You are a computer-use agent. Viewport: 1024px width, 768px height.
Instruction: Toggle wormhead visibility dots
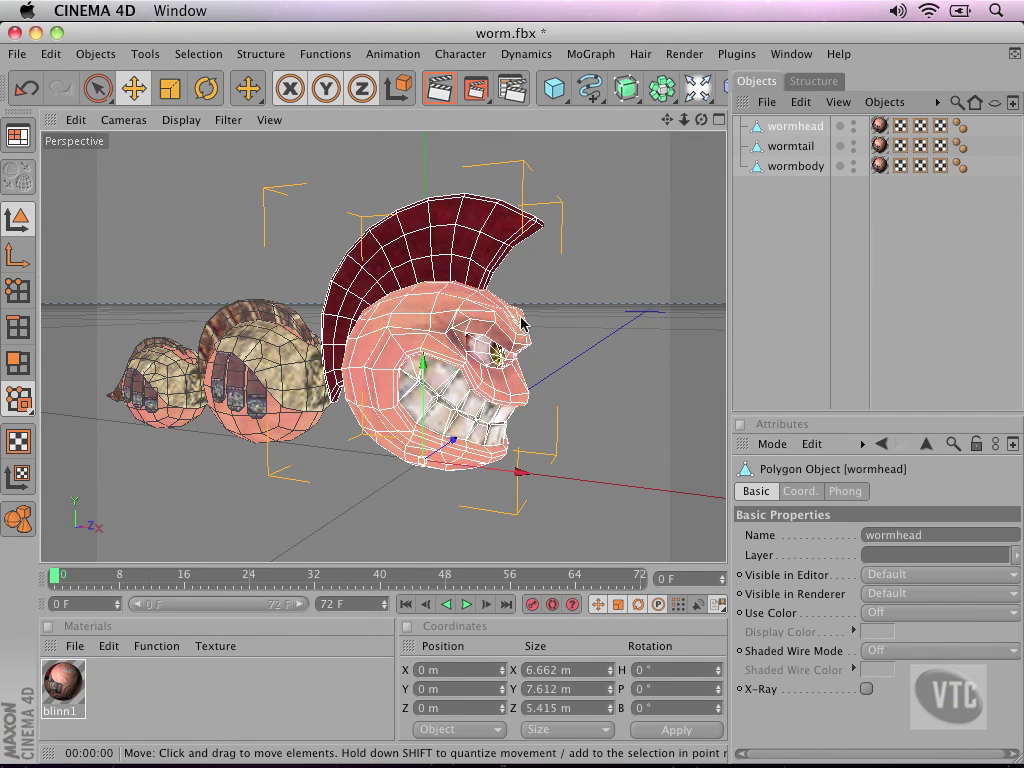click(853, 126)
